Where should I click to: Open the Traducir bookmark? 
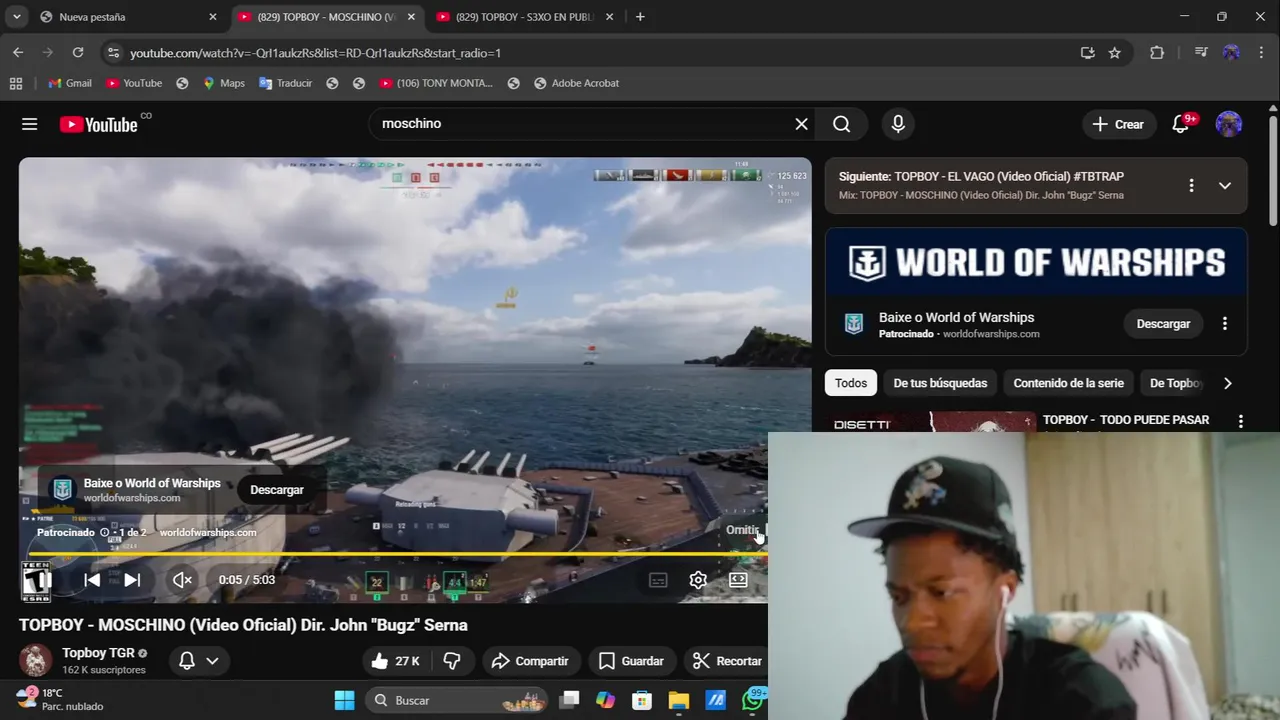pyautogui.click(x=285, y=83)
